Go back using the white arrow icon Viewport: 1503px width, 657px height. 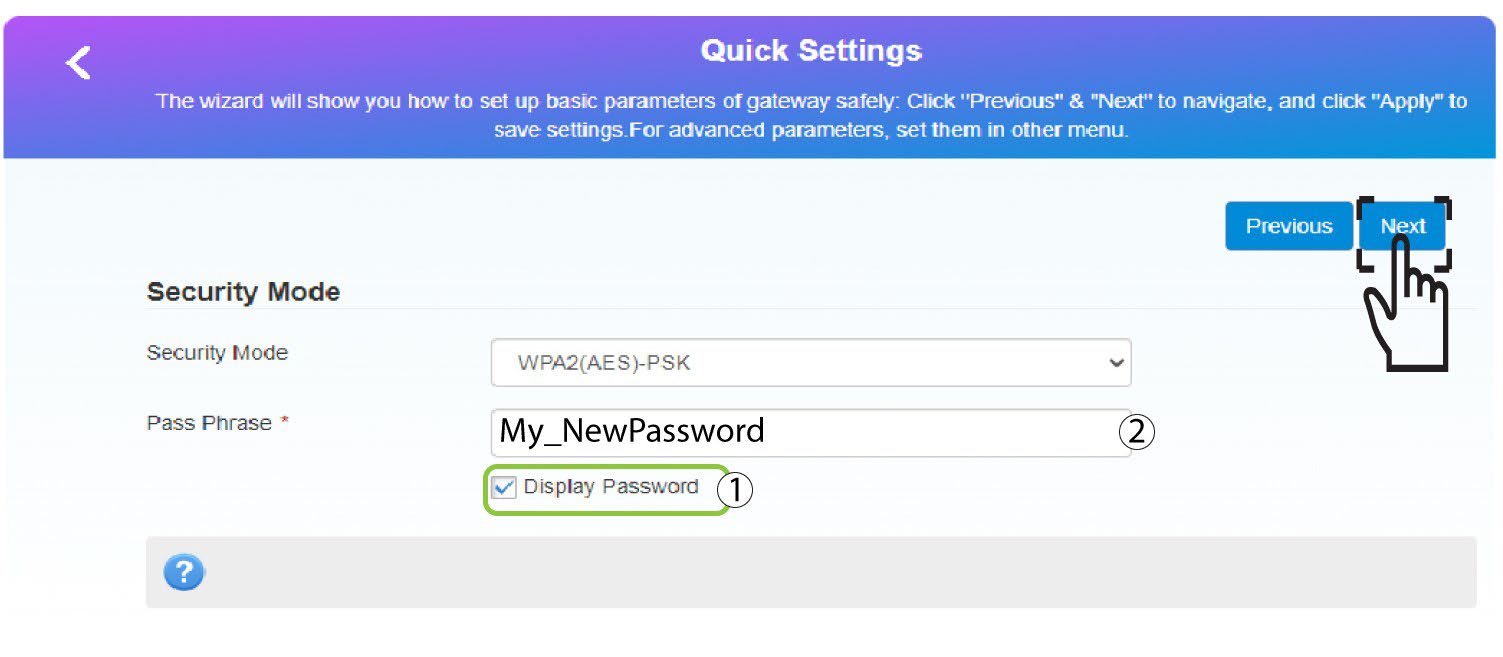tap(78, 63)
